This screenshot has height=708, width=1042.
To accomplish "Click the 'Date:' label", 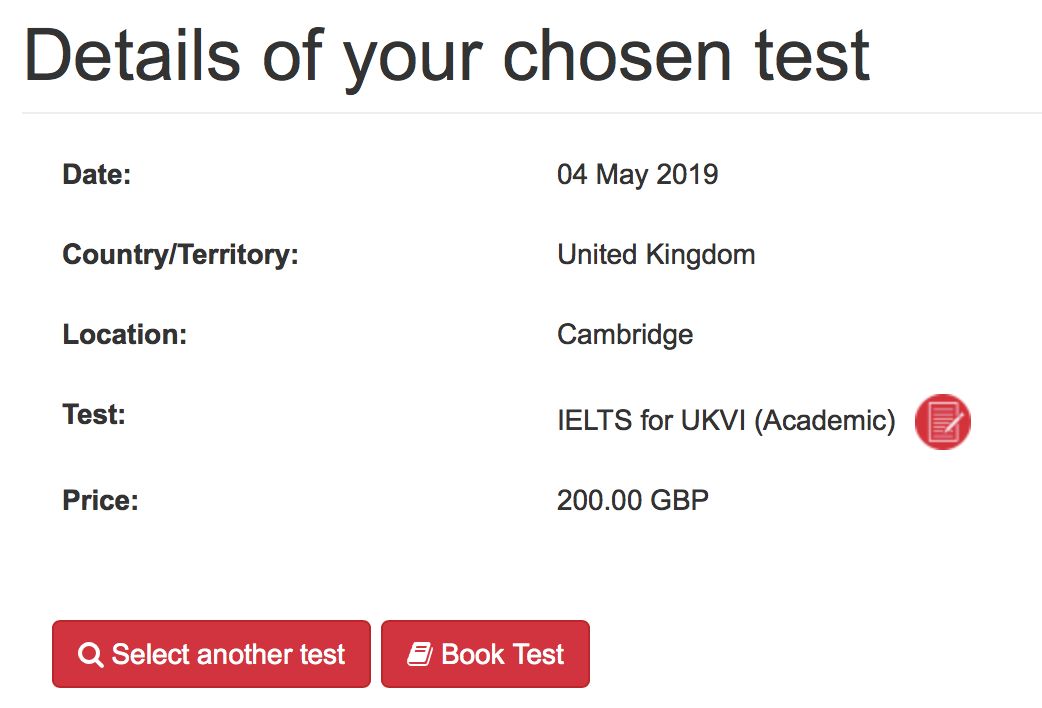I will (97, 175).
